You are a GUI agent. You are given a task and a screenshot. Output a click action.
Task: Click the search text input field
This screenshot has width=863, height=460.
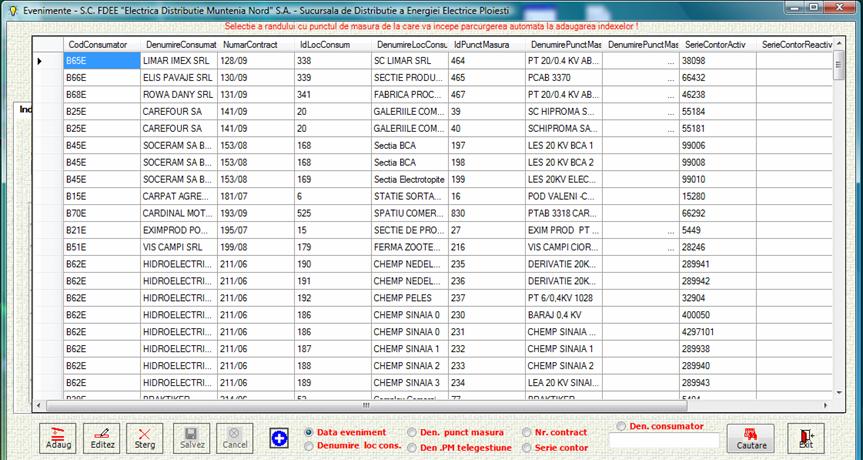click(x=664, y=441)
